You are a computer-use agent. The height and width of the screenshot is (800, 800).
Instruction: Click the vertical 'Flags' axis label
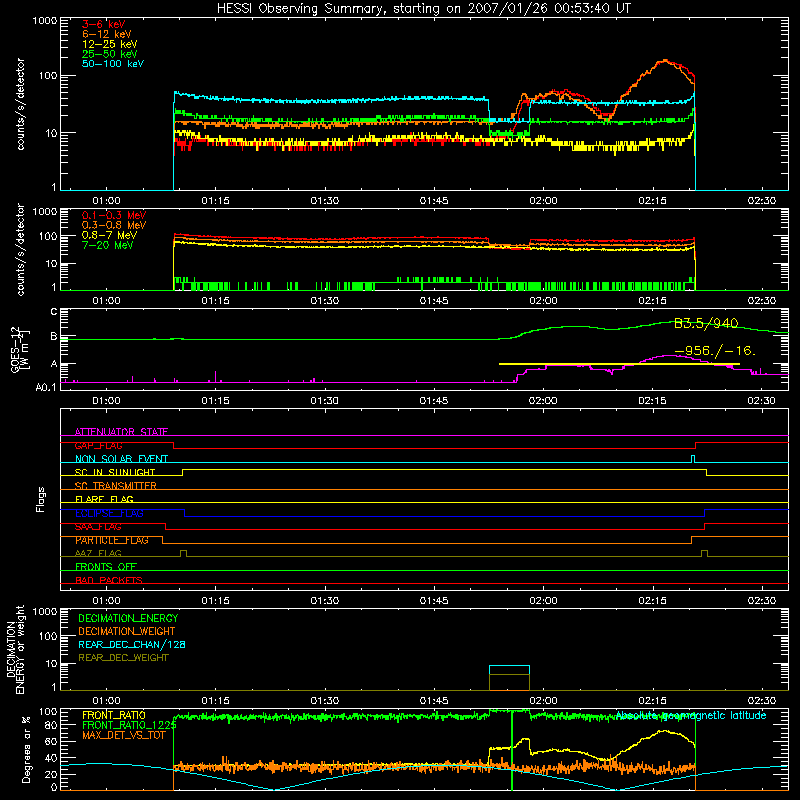coord(40,499)
